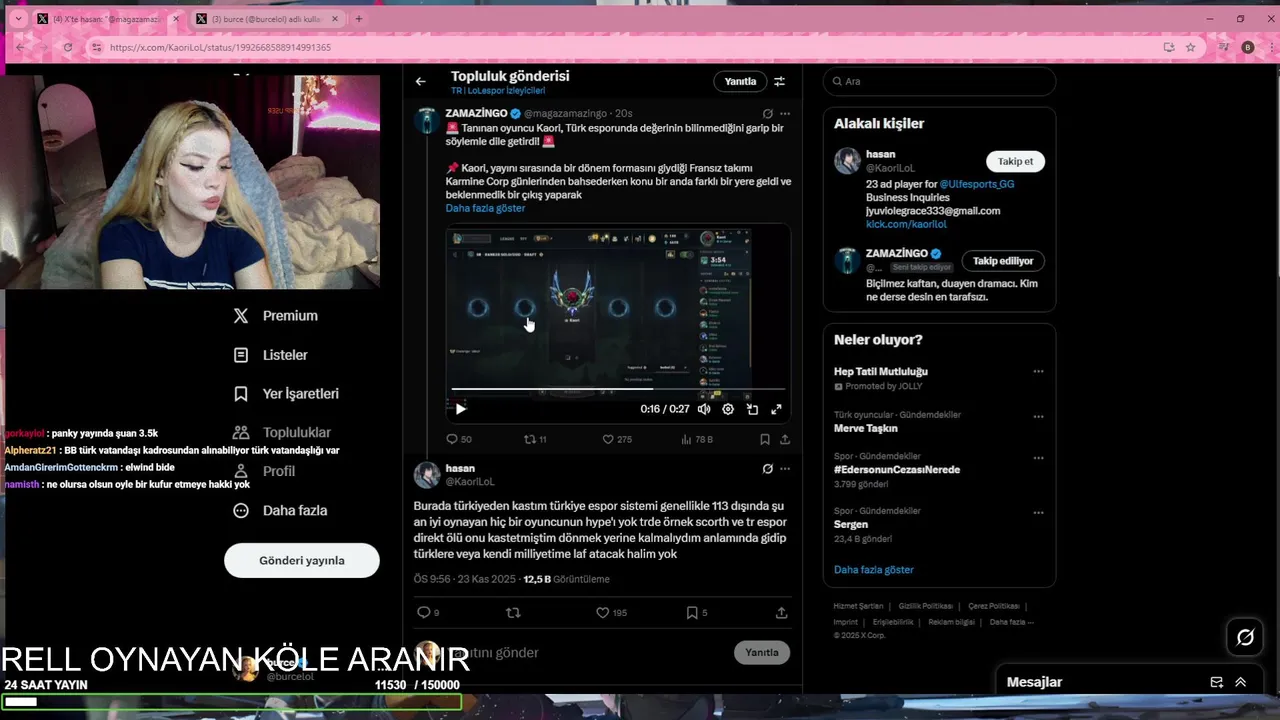Open the Merve Taşkın trend

(x=866, y=428)
